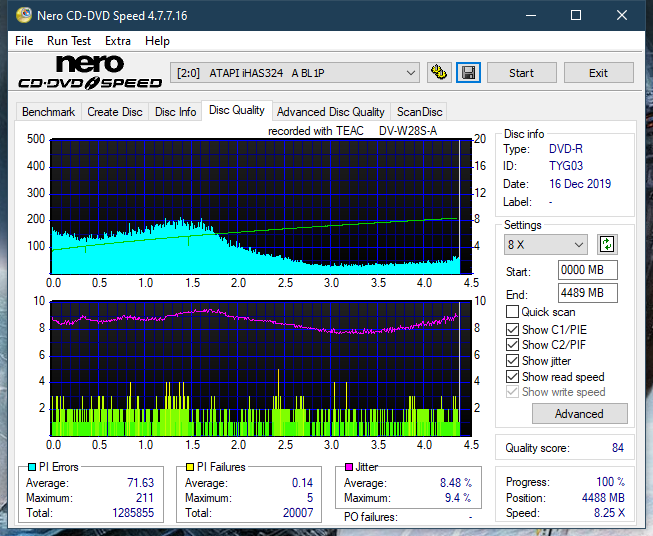Click the disc ID TYG03 text
Image resolution: width=653 pixels, height=536 pixels.
[x=566, y=166]
